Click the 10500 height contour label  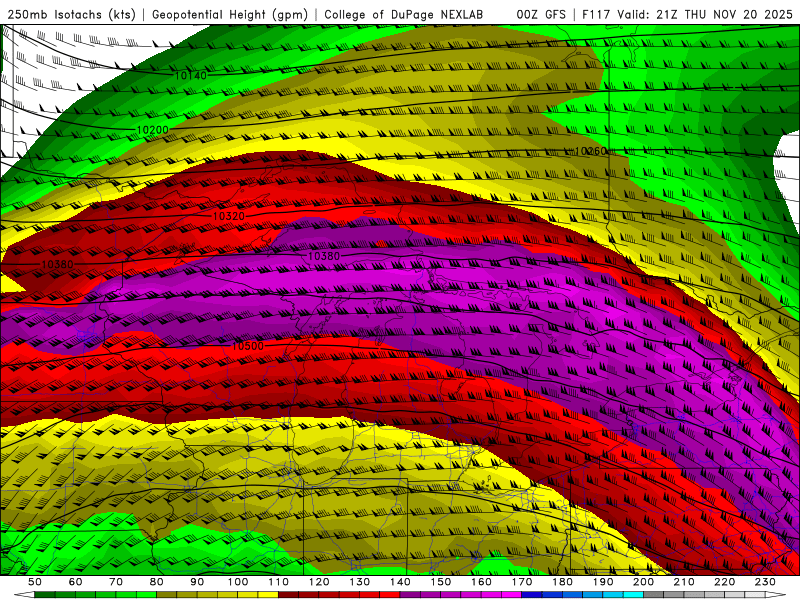click(248, 346)
